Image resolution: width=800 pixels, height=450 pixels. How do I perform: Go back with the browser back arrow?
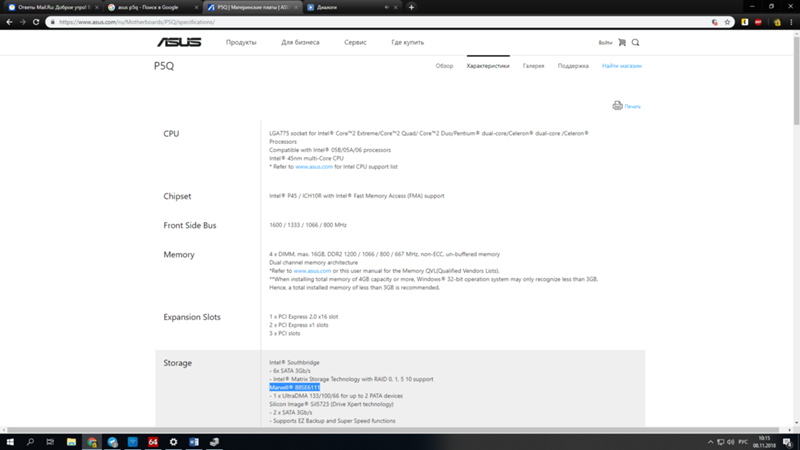[9, 22]
